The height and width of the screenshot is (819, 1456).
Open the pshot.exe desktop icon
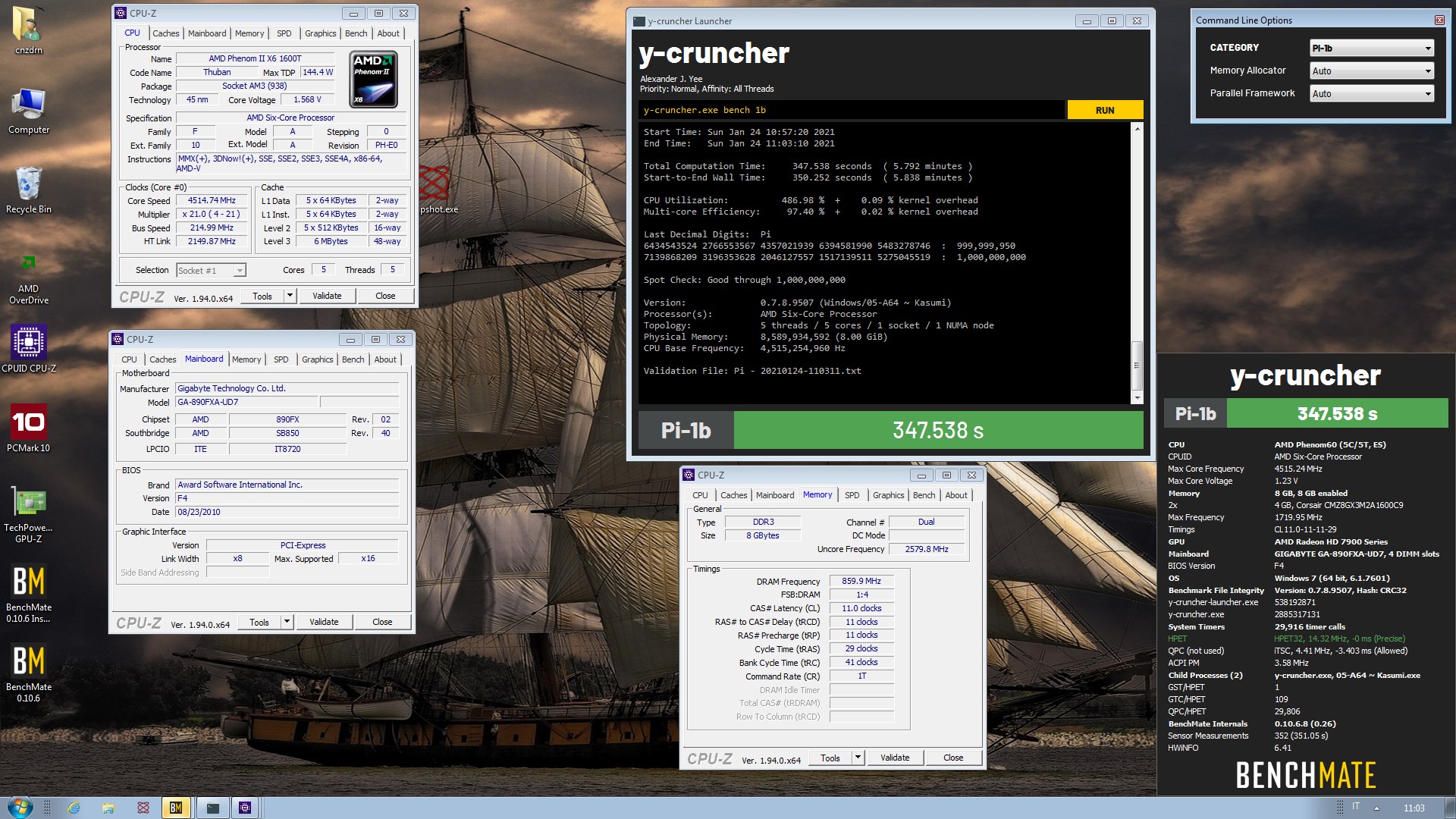[x=436, y=190]
